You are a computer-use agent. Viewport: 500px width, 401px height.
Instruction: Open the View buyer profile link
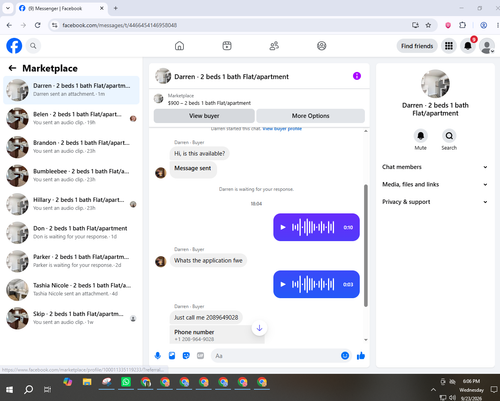[282, 129]
